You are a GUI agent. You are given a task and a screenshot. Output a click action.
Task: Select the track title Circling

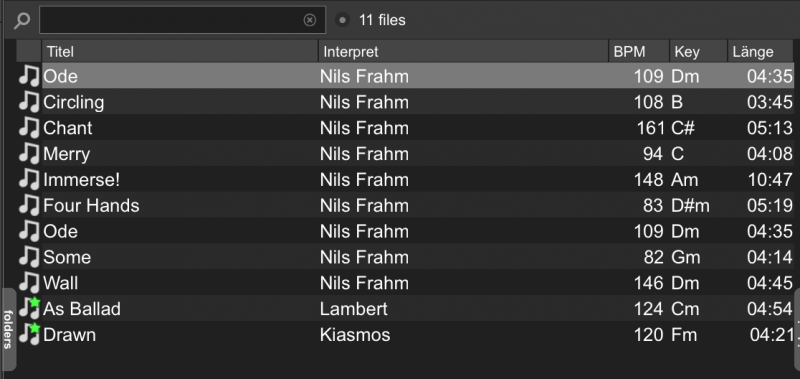click(73, 102)
